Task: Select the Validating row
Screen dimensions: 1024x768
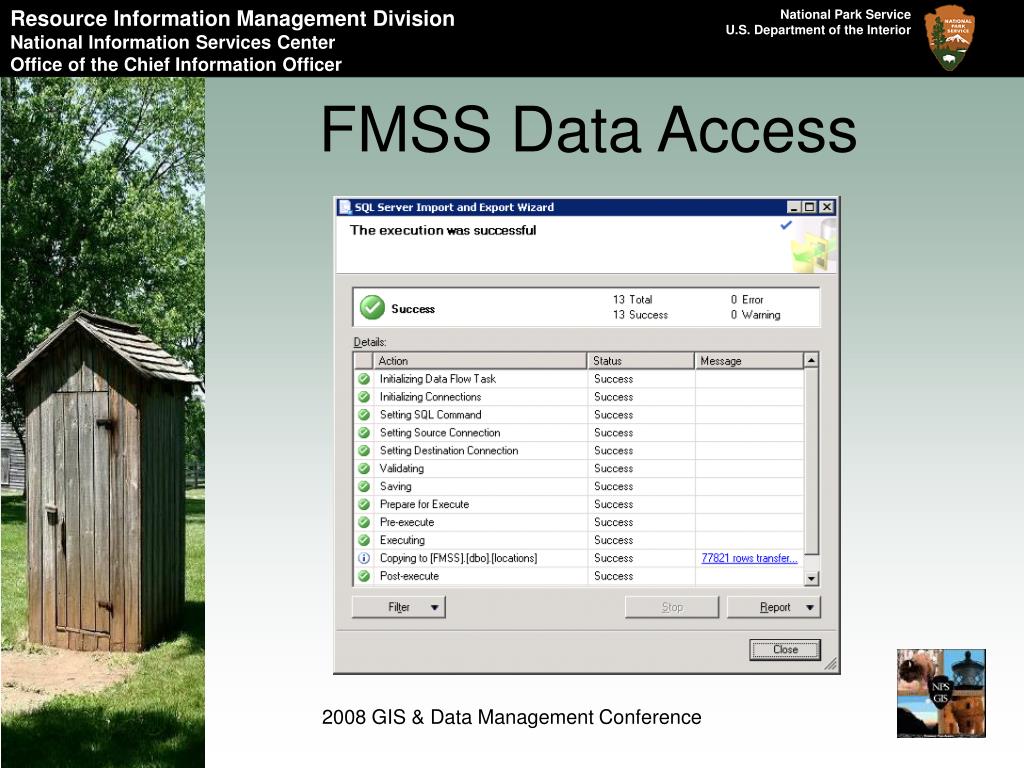Action: tap(579, 468)
